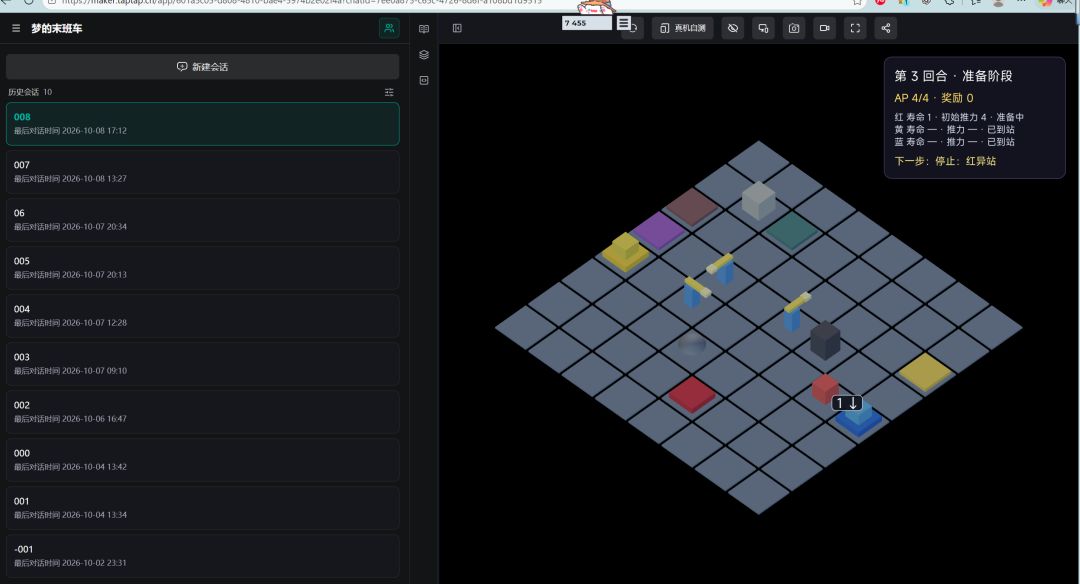Click the 历史会话 10 label

tap(30, 92)
